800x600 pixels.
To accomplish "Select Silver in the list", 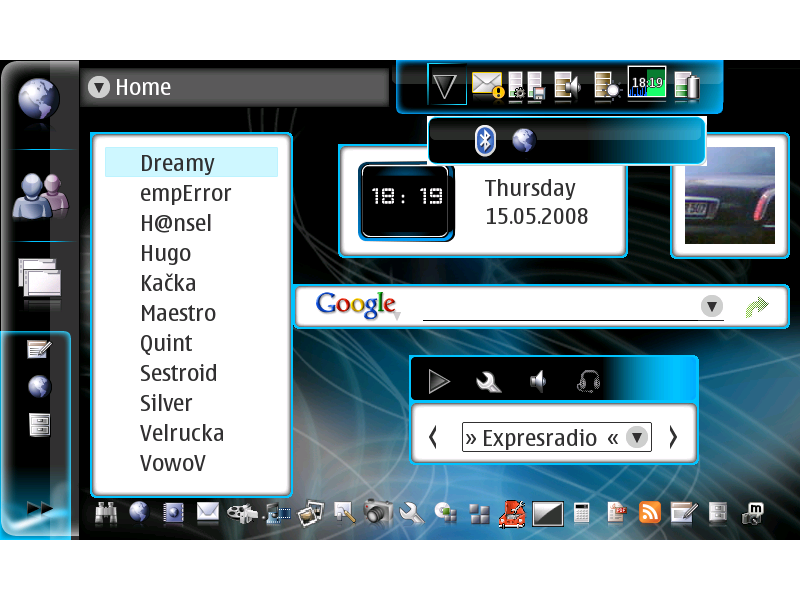I will 191,403.
